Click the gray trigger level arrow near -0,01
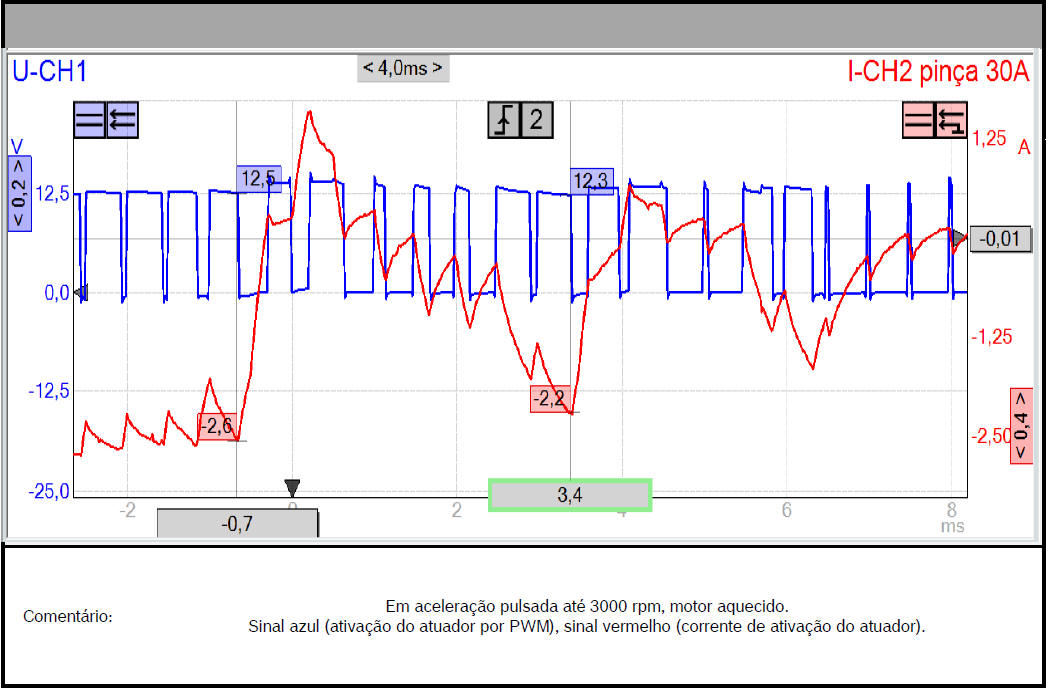Viewport: 1048px width, 688px height. pyautogui.click(x=959, y=238)
